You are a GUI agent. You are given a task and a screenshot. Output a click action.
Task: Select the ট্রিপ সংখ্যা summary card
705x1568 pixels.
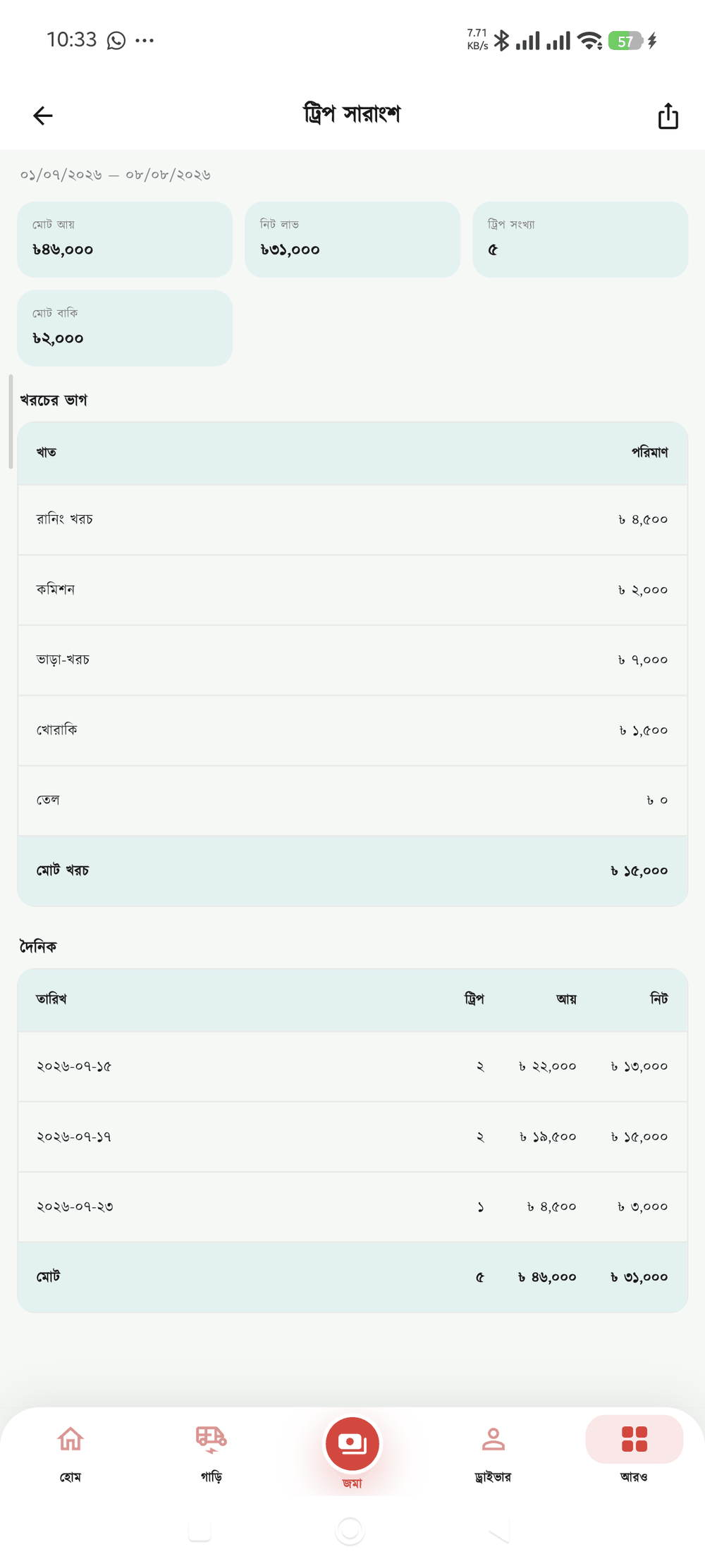point(580,240)
